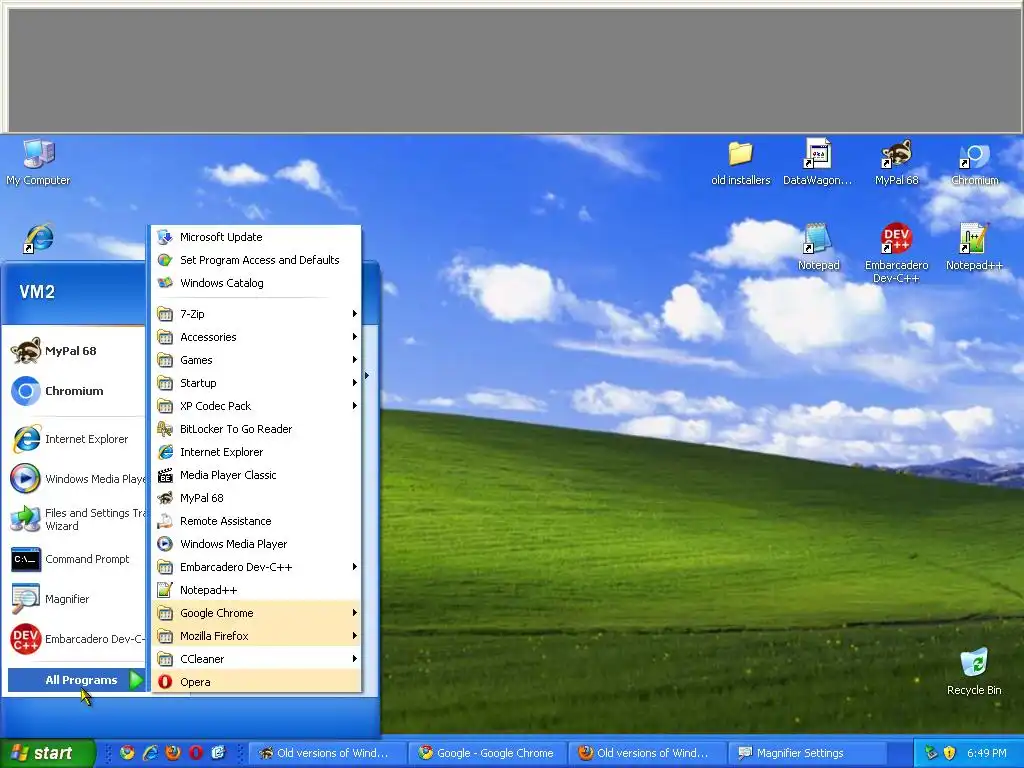Expand the Mozilla Firefox submenu

tap(257, 635)
